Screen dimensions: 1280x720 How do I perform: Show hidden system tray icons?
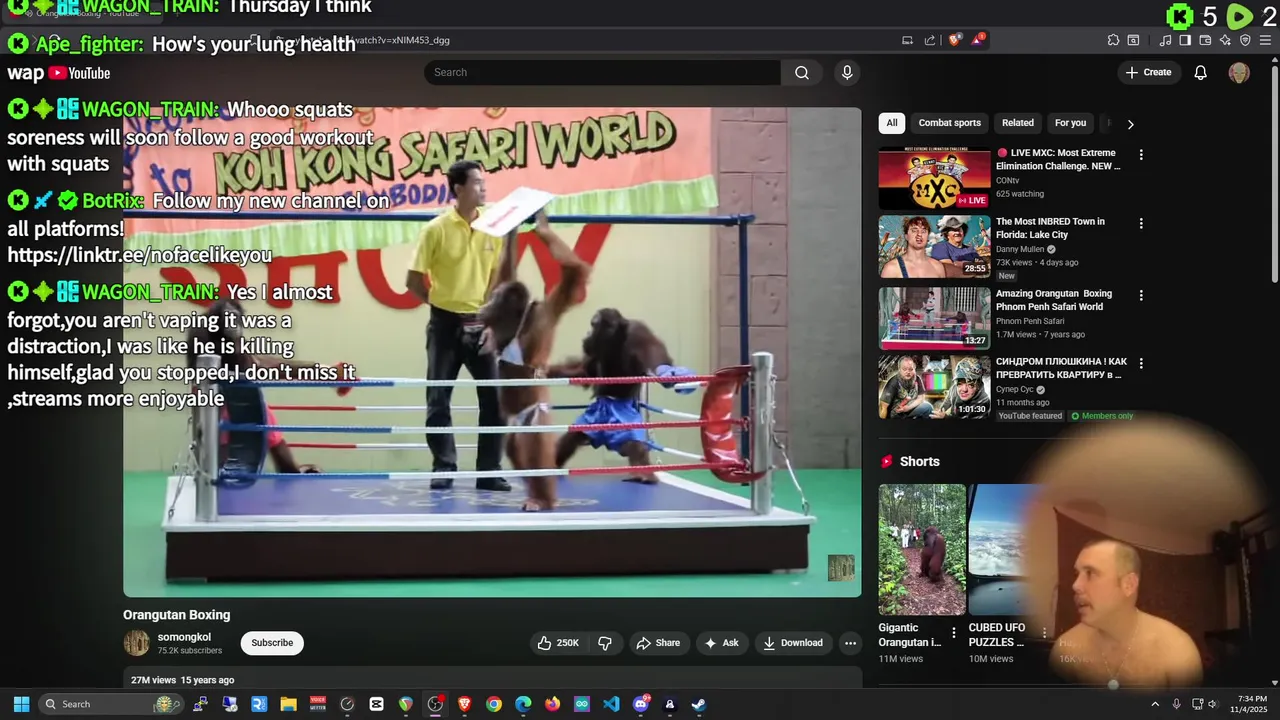[x=1155, y=704]
